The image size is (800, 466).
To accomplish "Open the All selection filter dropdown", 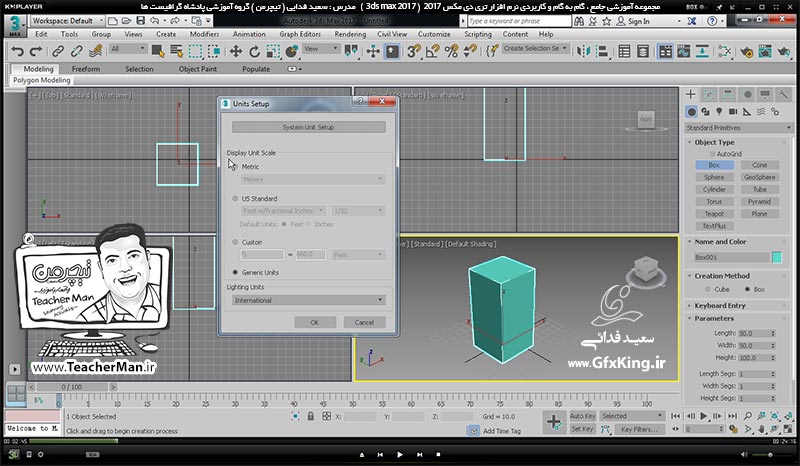I will coord(128,48).
